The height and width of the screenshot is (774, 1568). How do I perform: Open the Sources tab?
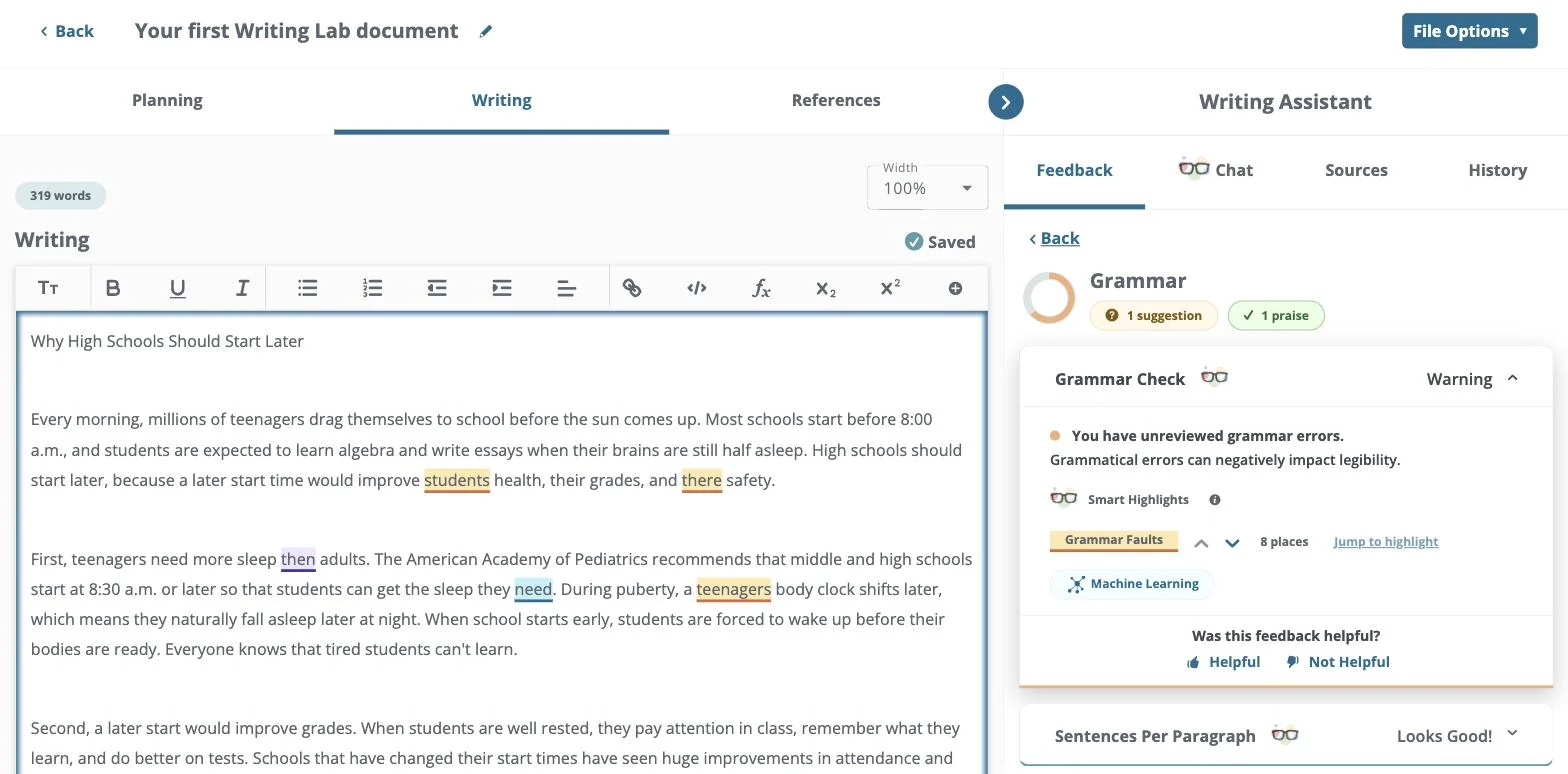point(1356,170)
